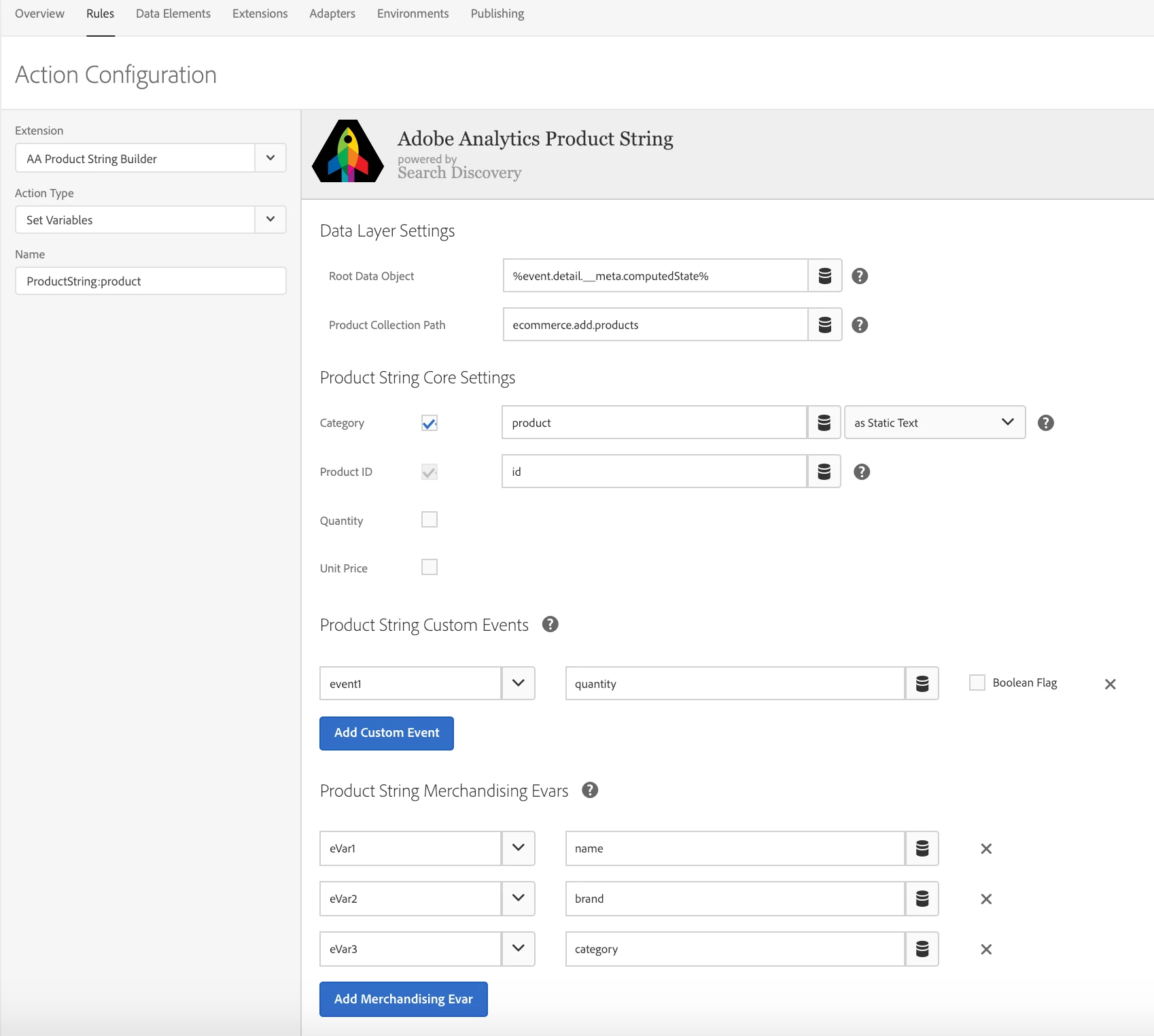Click the Name input field

pyautogui.click(x=151, y=281)
